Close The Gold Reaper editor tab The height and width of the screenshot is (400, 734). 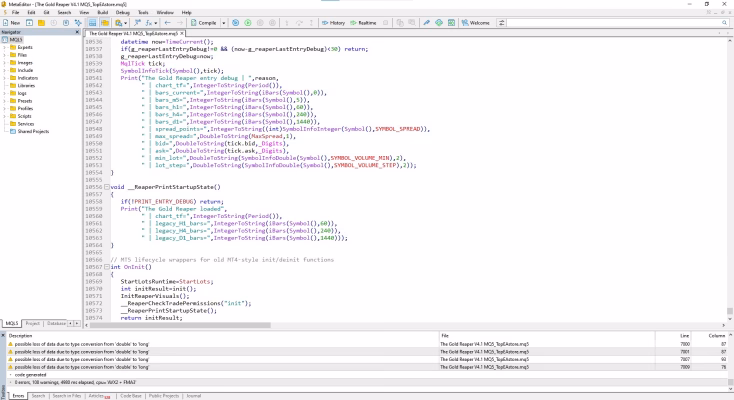182,33
